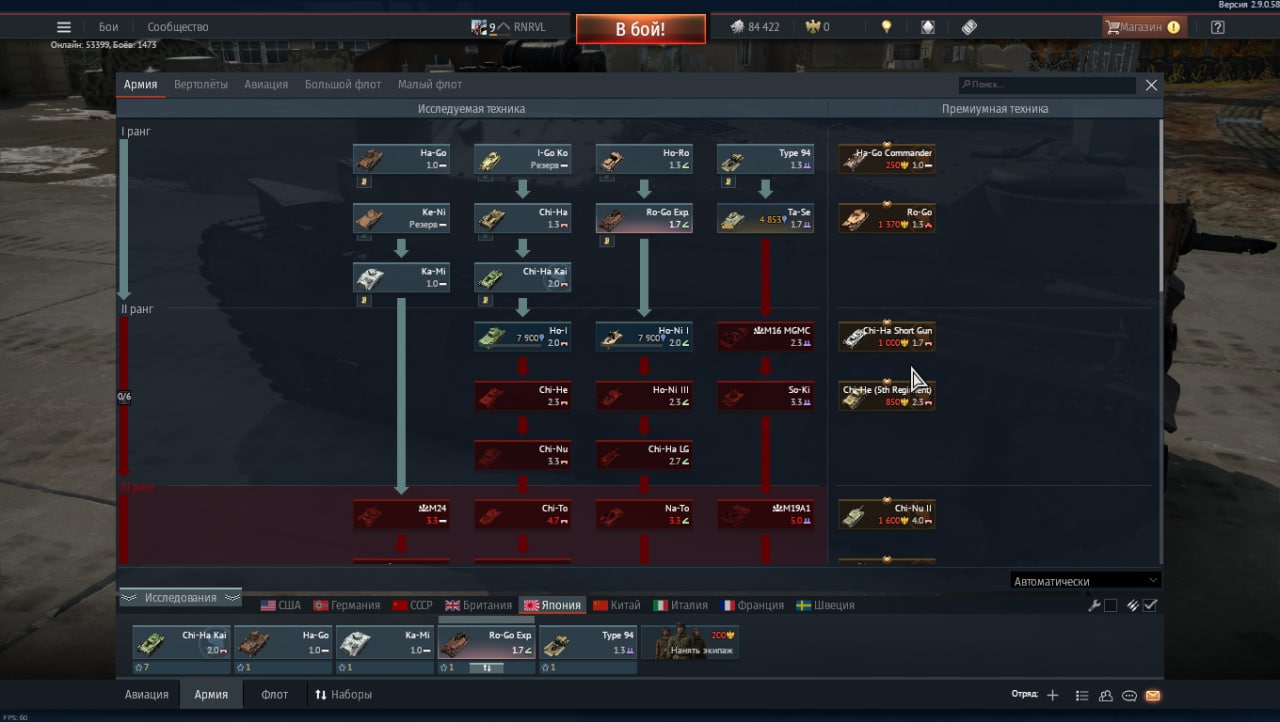Select the Chi-Ha LG vehicle
The image size is (1280, 722).
644,455
